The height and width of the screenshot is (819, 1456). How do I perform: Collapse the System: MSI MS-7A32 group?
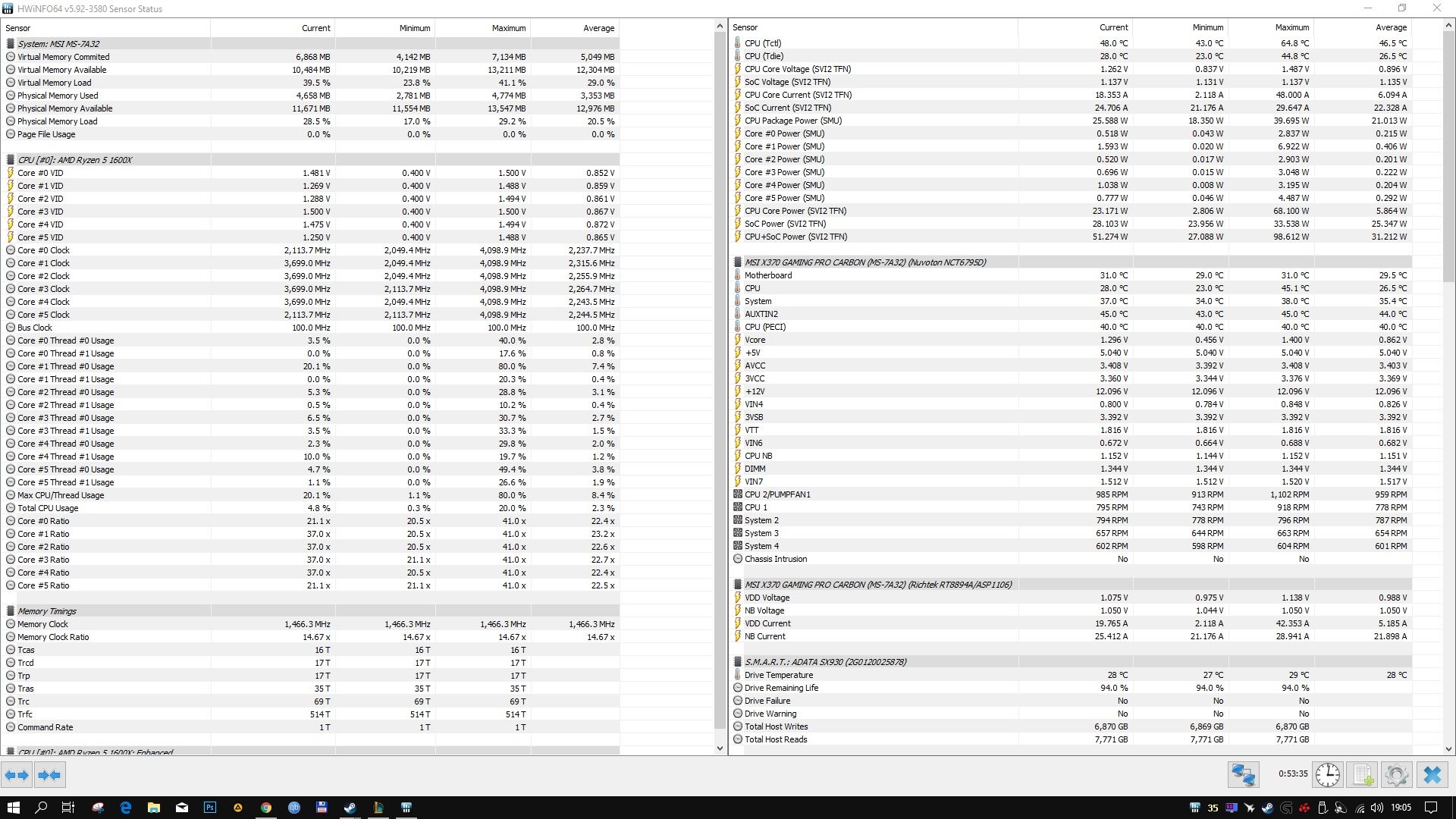pos(58,44)
